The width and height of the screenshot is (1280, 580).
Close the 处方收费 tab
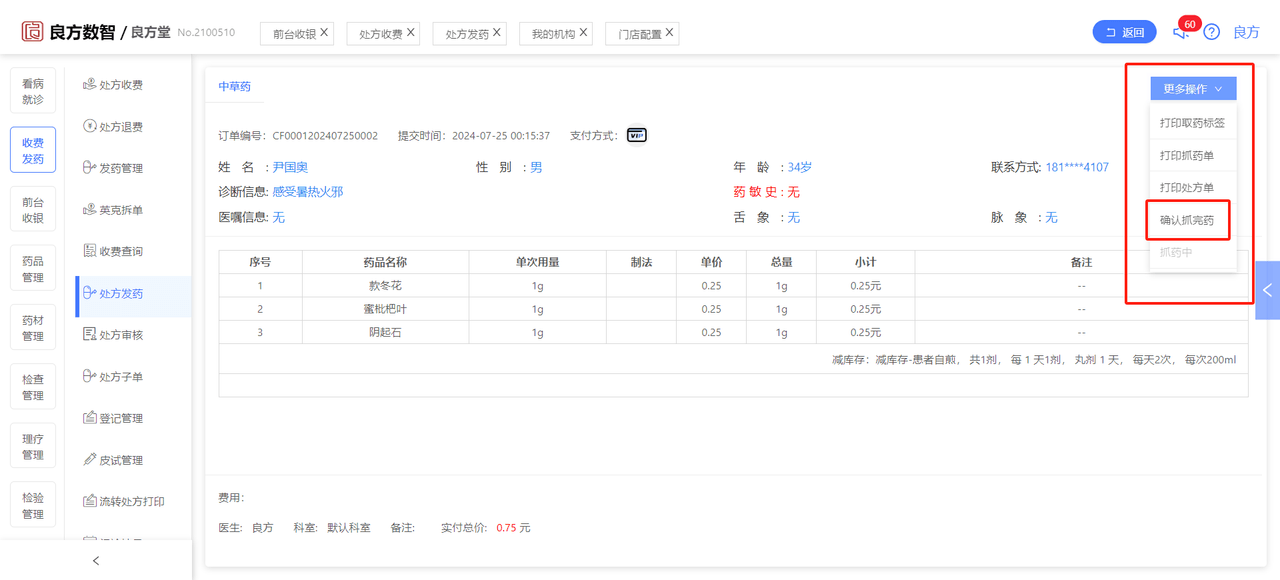411,33
